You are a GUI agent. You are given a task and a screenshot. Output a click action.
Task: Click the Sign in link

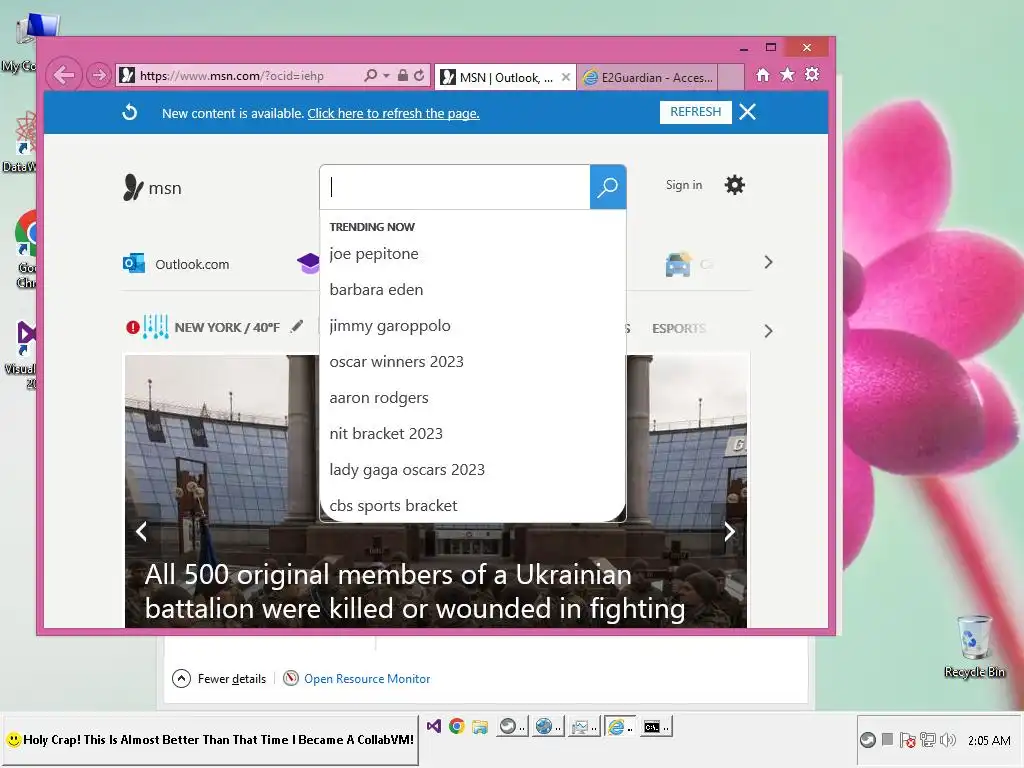click(x=684, y=185)
